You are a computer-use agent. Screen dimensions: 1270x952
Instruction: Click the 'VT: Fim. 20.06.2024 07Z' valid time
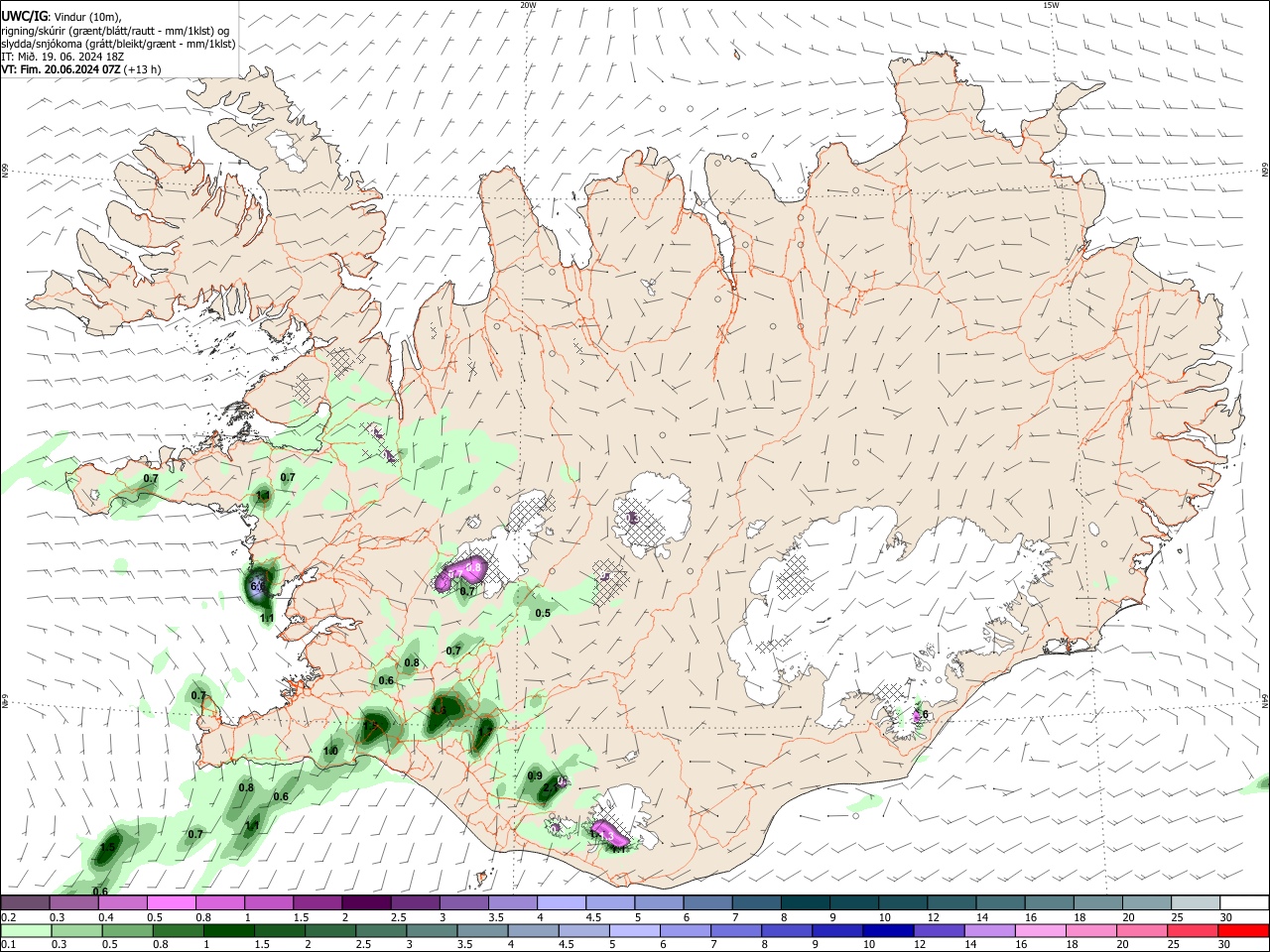coord(63,69)
